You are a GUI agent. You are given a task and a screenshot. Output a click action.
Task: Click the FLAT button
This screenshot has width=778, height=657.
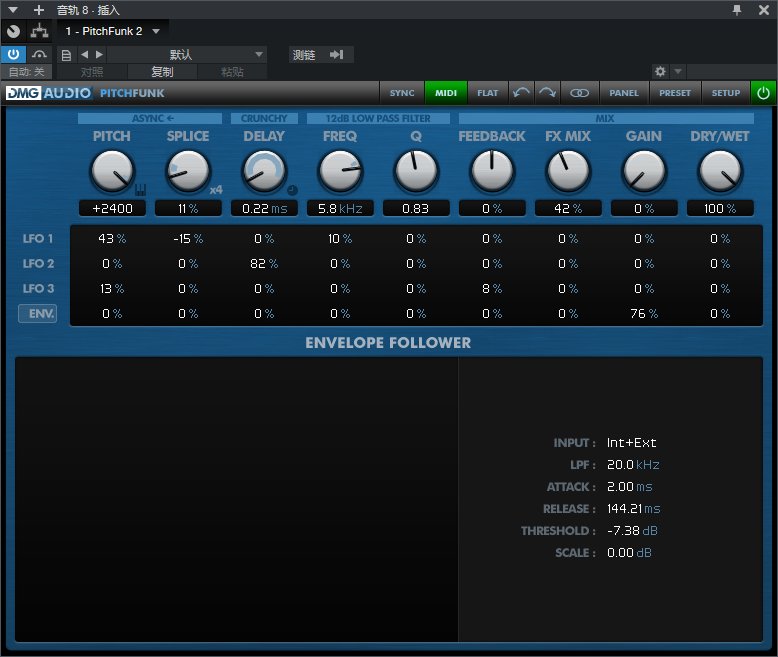click(x=488, y=93)
